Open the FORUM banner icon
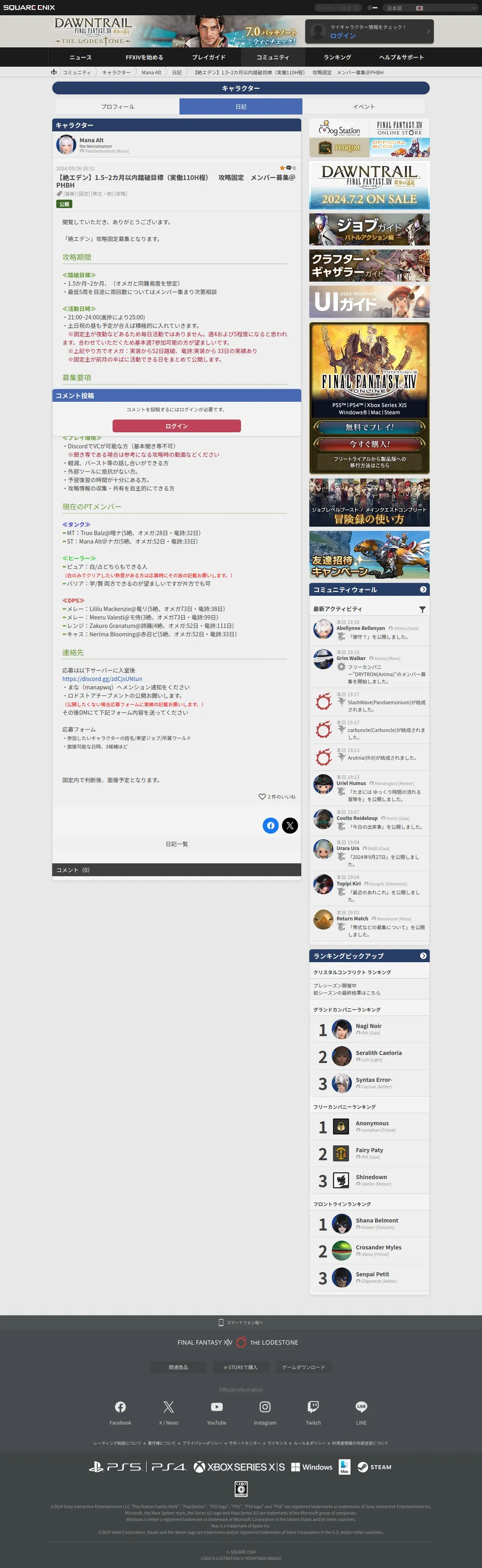 click(x=339, y=147)
